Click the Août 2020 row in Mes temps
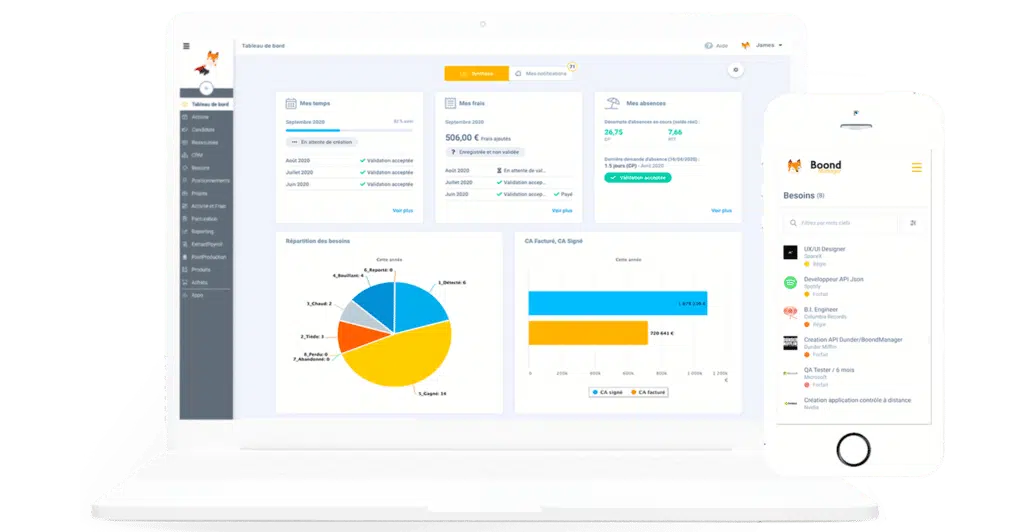Viewport: 1024px width, 532px height. click(349, 161)
